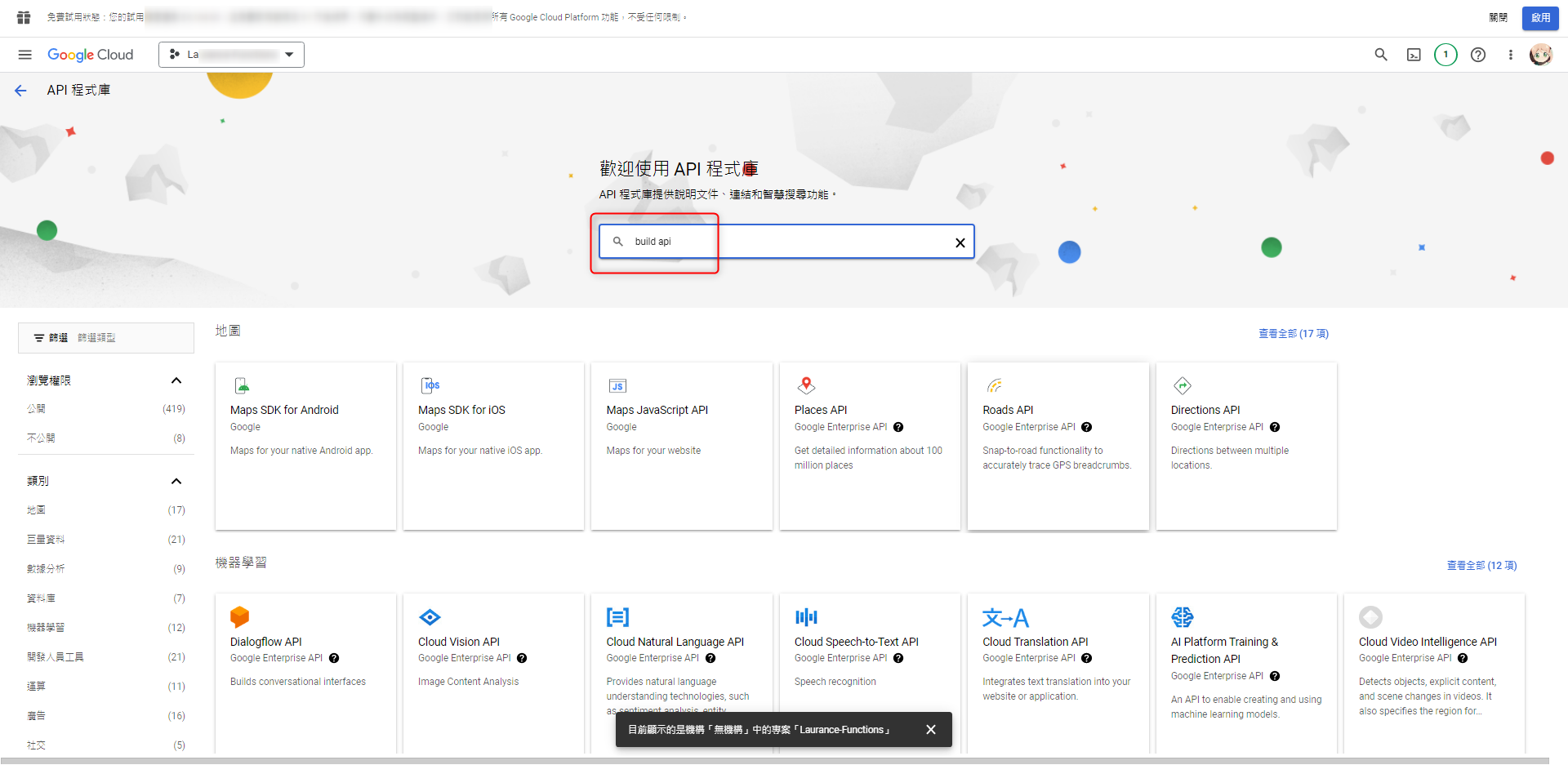View all 12 machine learning APIs link

coord(1481,566)
